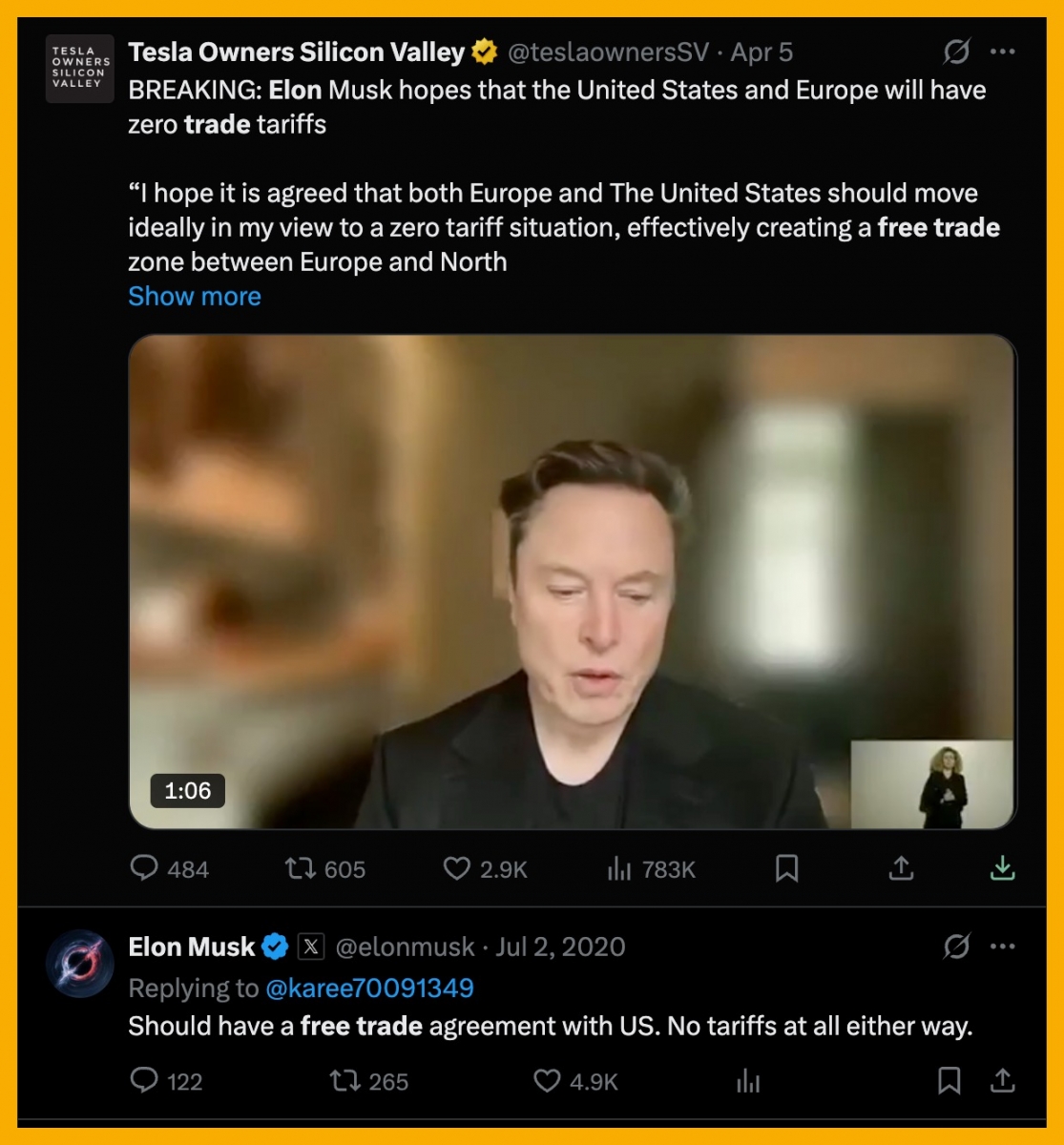Repost the Tesla Owners Silicon Valley tweet

[x=300, y=868]
